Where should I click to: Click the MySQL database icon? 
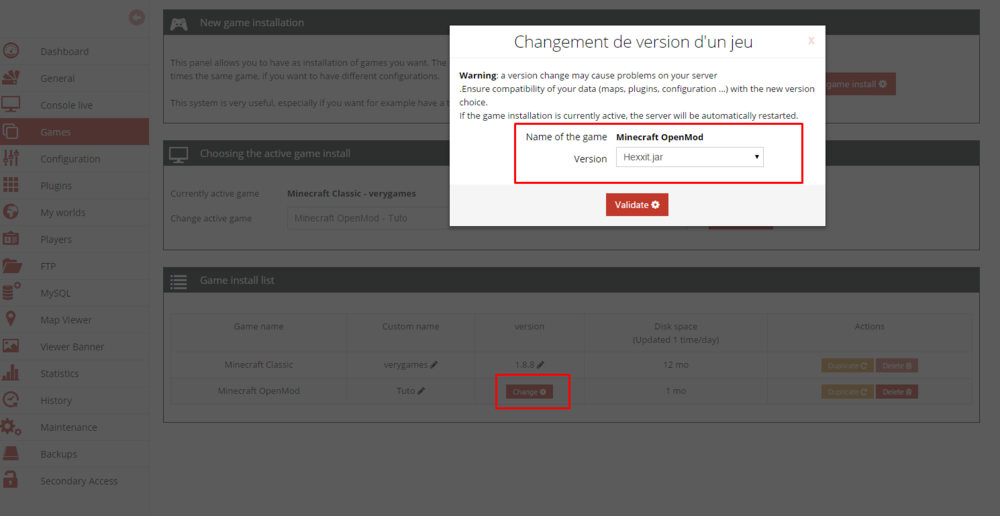click(11, 293)
